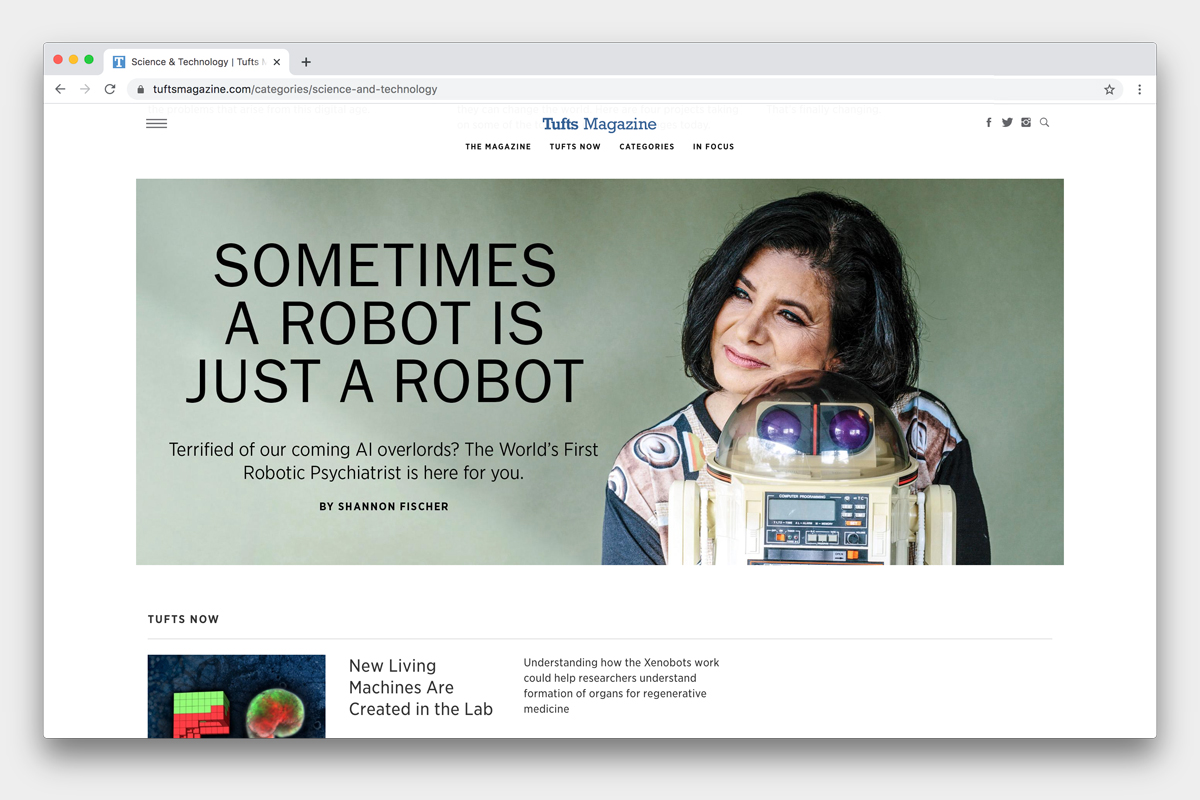Click the Tufts Magazine logo
The height and width of the screenshot is (800, 1200).
click(x=599, y=124)
